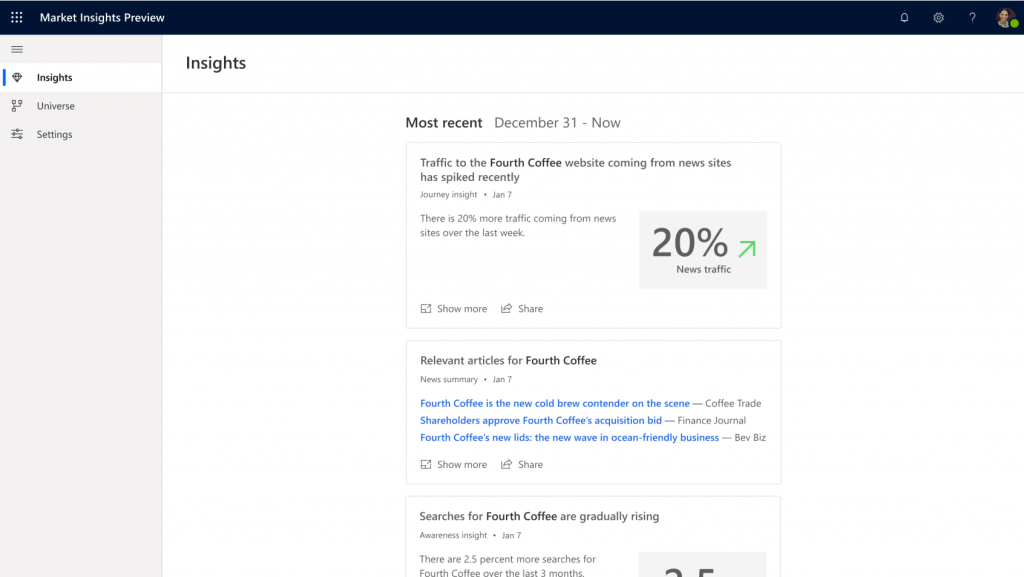Click the Universe nodes icon

17,106
